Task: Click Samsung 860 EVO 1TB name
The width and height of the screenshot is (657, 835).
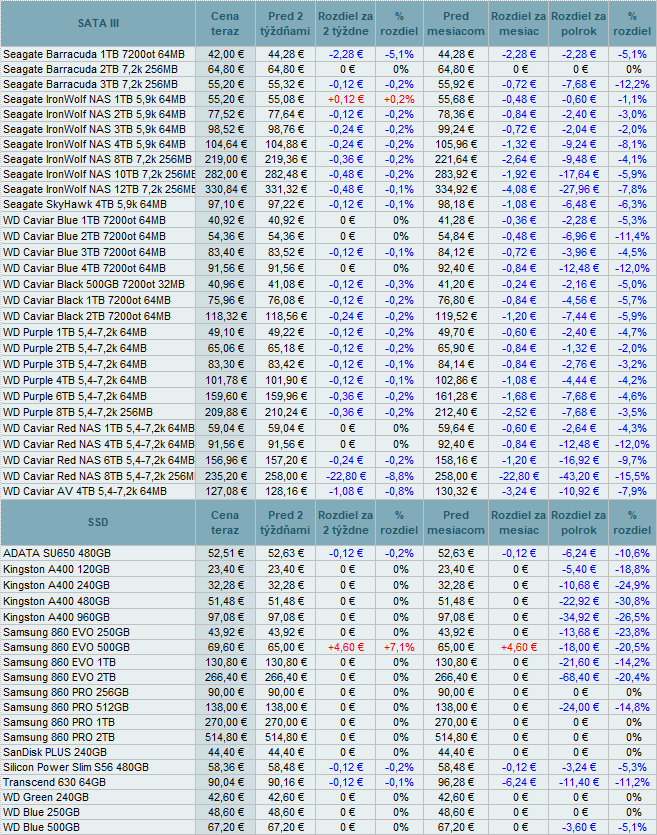Action: coord(60,662)
